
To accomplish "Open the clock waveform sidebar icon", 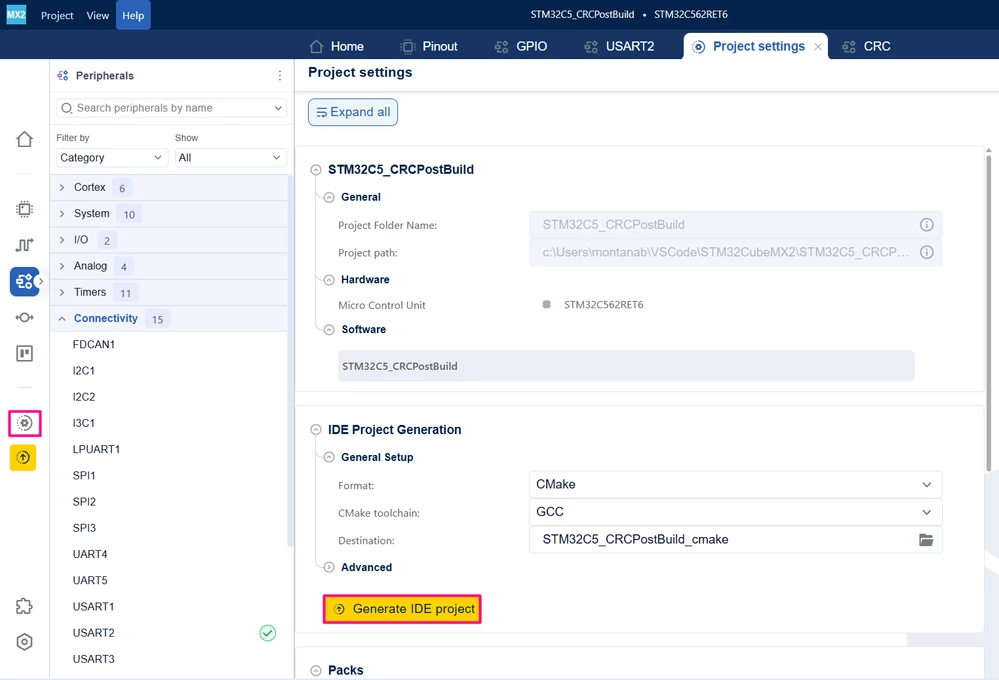I will (x=24, y=245).
